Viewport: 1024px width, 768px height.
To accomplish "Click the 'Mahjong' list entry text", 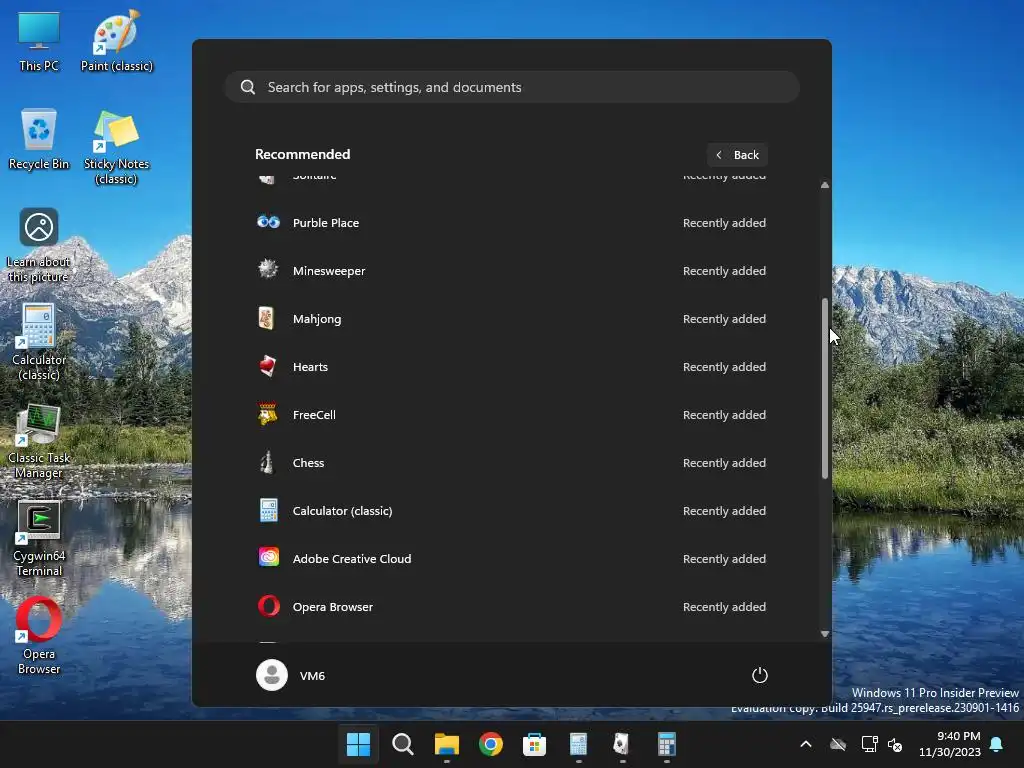I will pos(317,319).
